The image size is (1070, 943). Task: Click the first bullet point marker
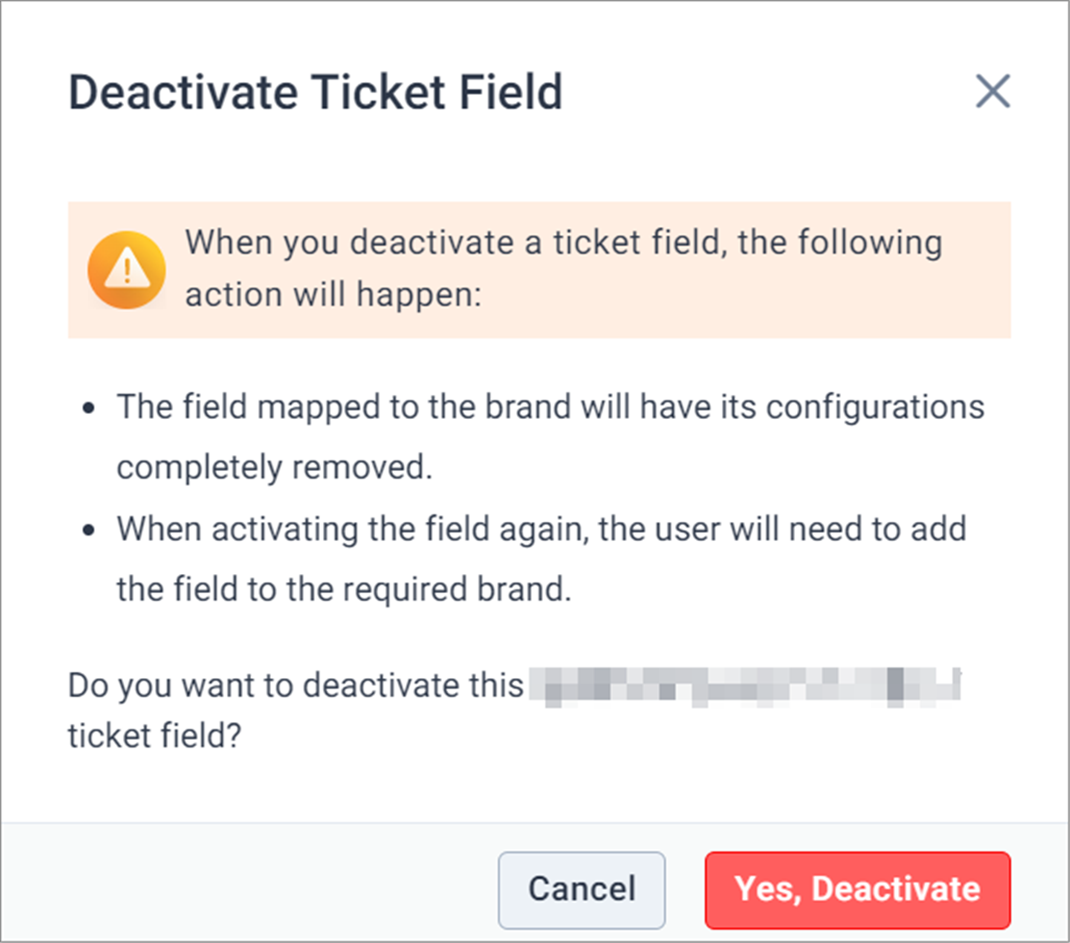pos(88,408)
